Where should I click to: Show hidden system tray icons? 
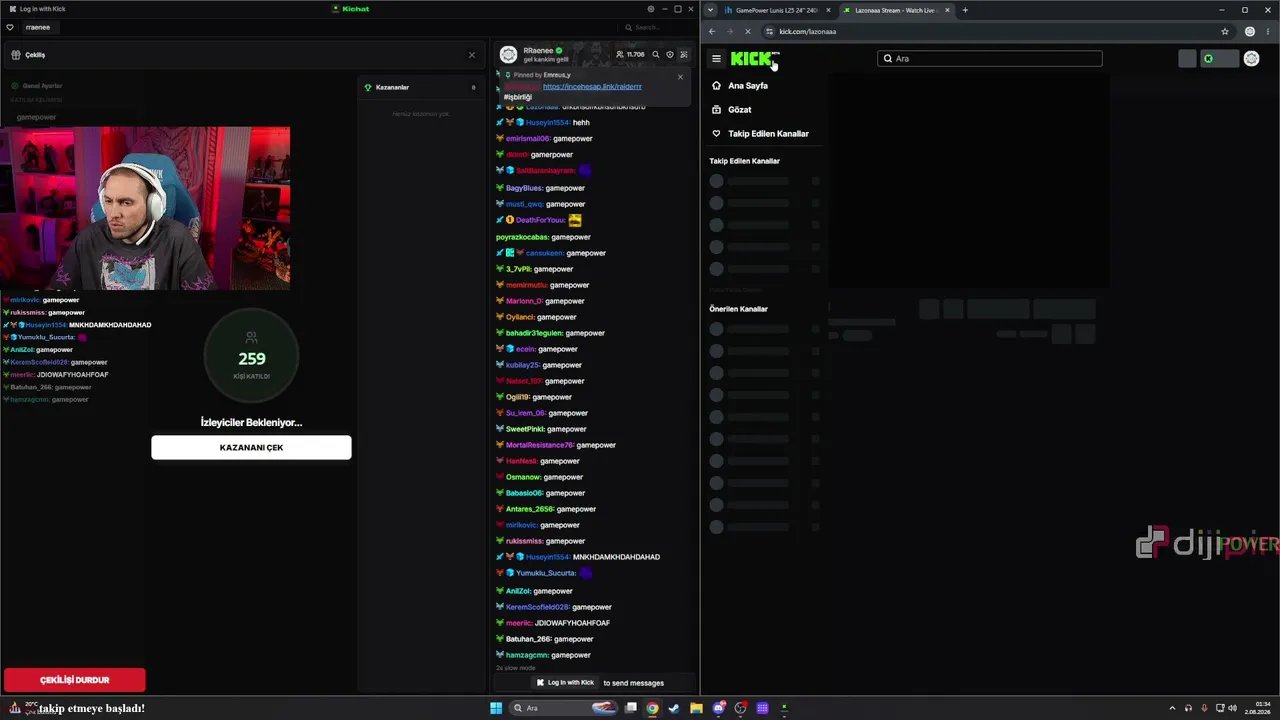point(1173,708)
